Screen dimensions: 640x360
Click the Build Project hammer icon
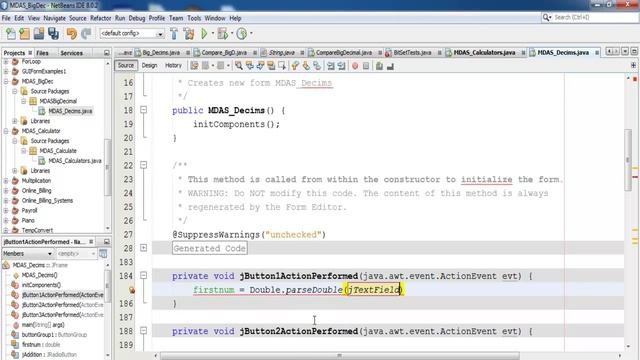174,33
